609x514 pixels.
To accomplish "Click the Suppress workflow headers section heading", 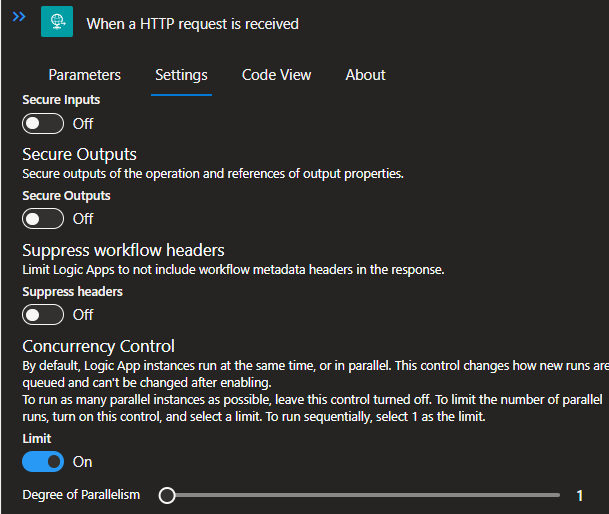I will [123, 251].
